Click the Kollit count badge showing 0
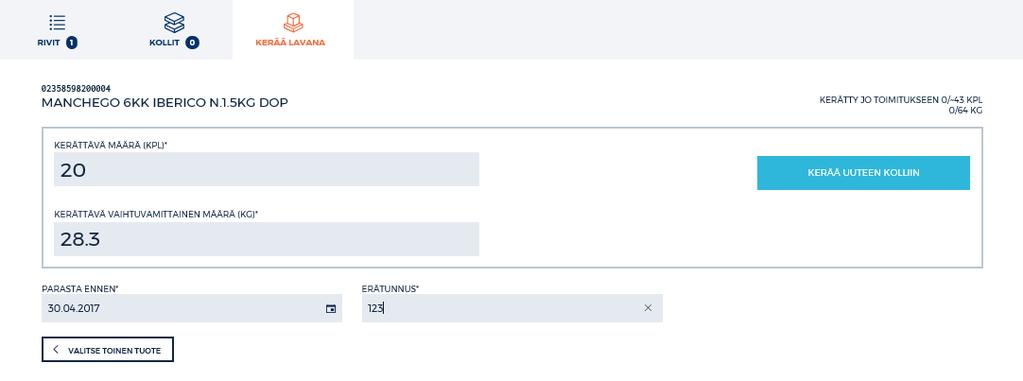This screenshot has height=381, width=1023. (192, 43)
